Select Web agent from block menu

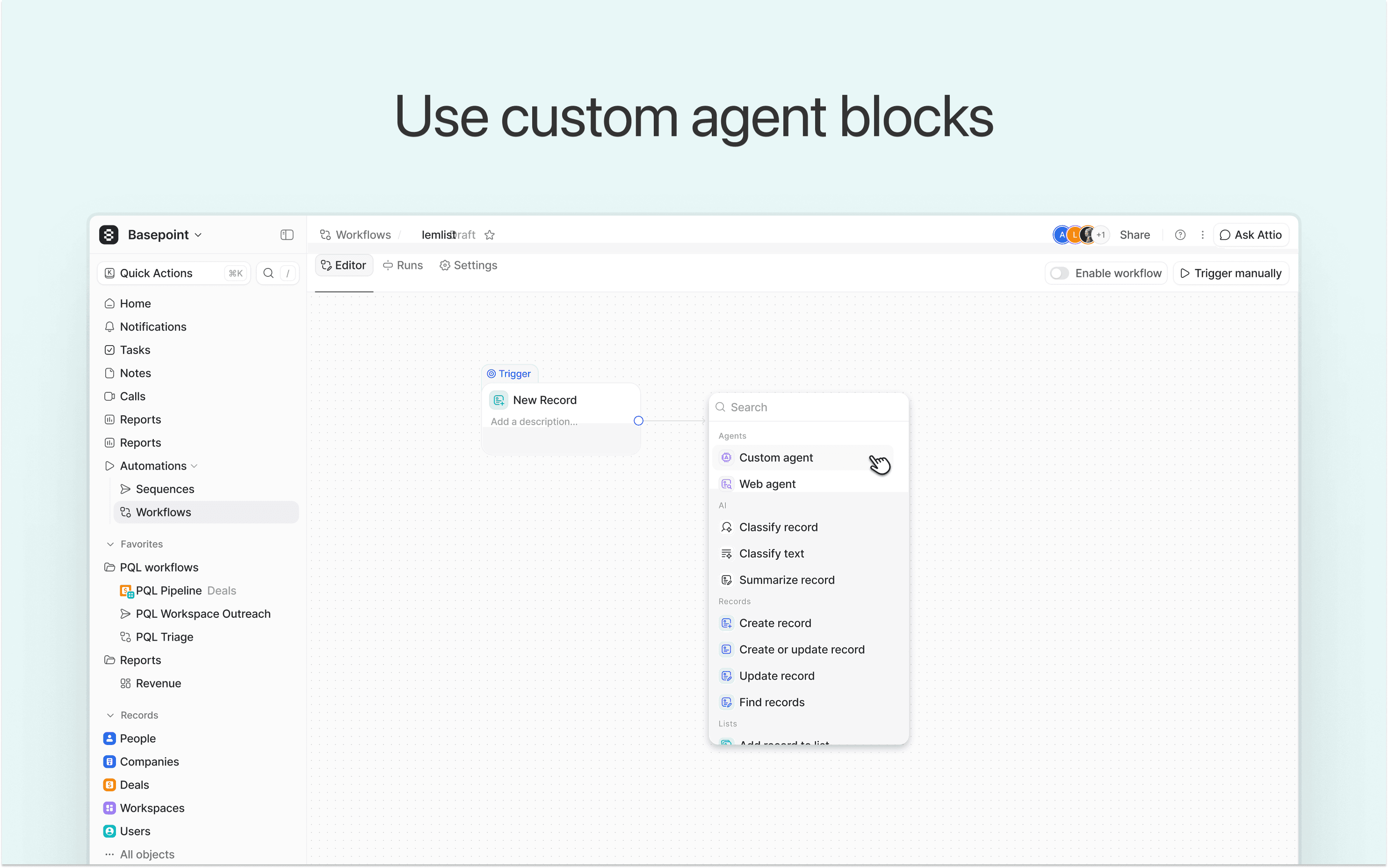[x=803, y=484]
